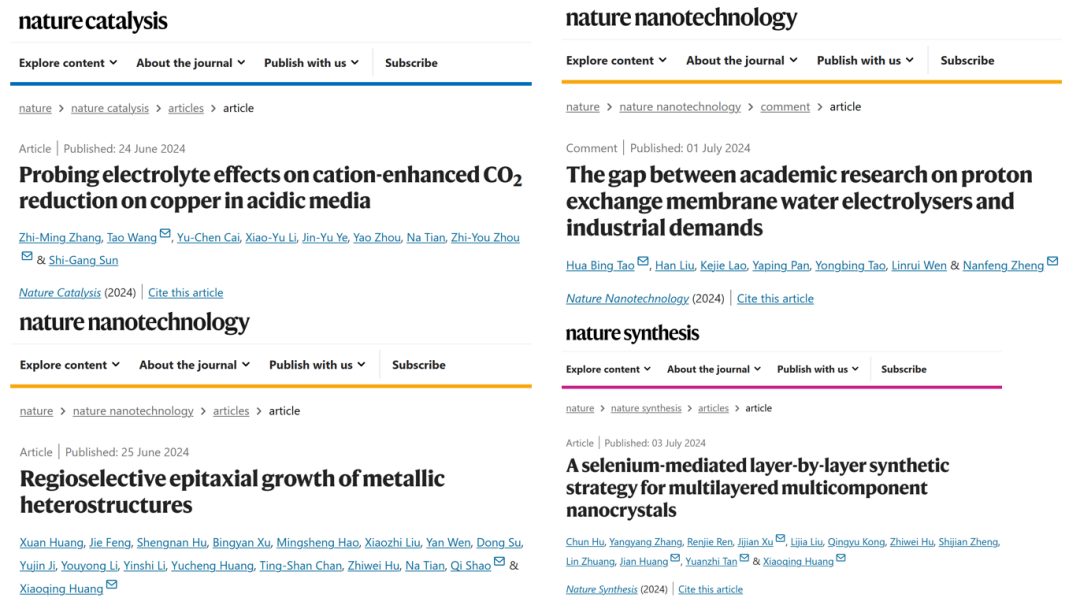Image resolution: width=1080 pixels, height=609 pixels.
Task: Click the email envelope icon beside Tao Wang
Action: (x=165, y=234)
